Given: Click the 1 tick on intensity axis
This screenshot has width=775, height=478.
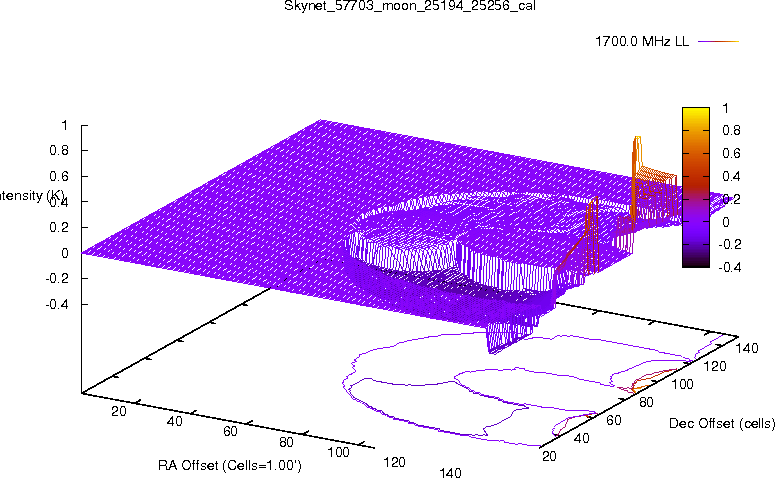Looking at the screenshot, I should pyautogui.click(x=64, y=126).
